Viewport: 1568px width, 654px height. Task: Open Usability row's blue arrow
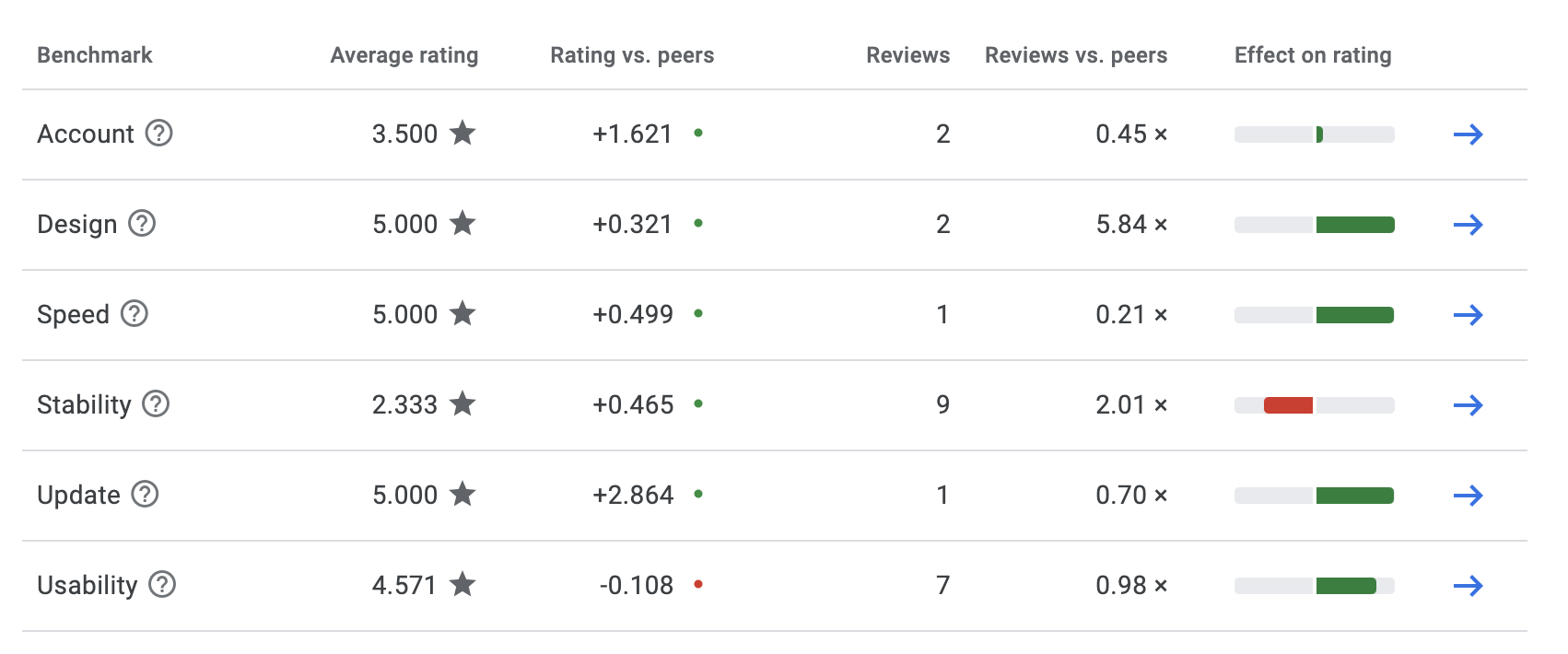coord(1468,586)
